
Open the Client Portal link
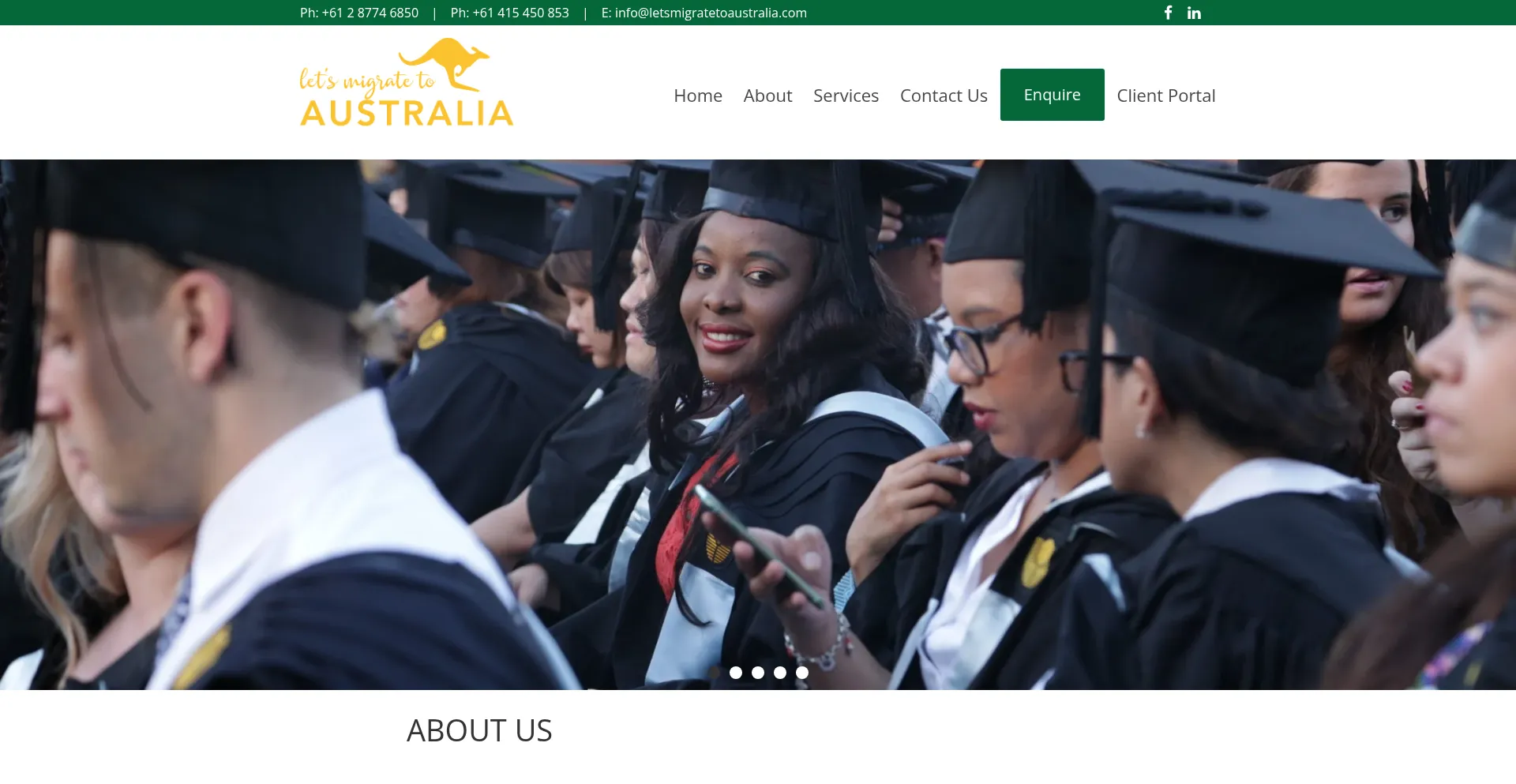coord(1165,96)
